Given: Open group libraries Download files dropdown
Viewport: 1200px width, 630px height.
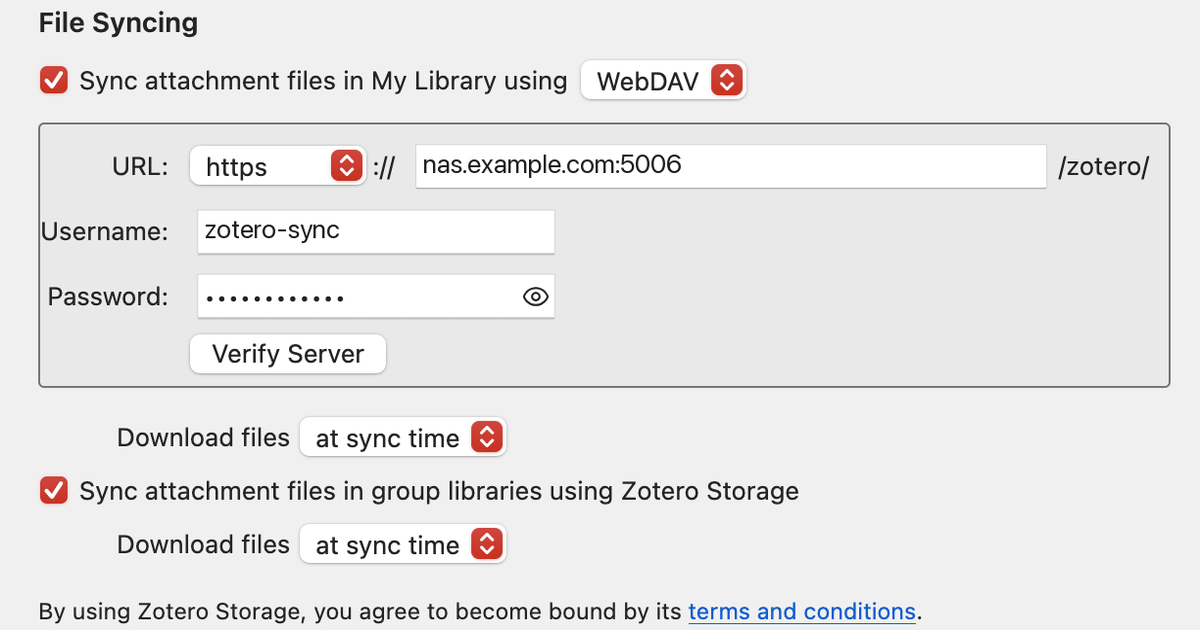Looking at the screenshot, I should click(403, 544).
